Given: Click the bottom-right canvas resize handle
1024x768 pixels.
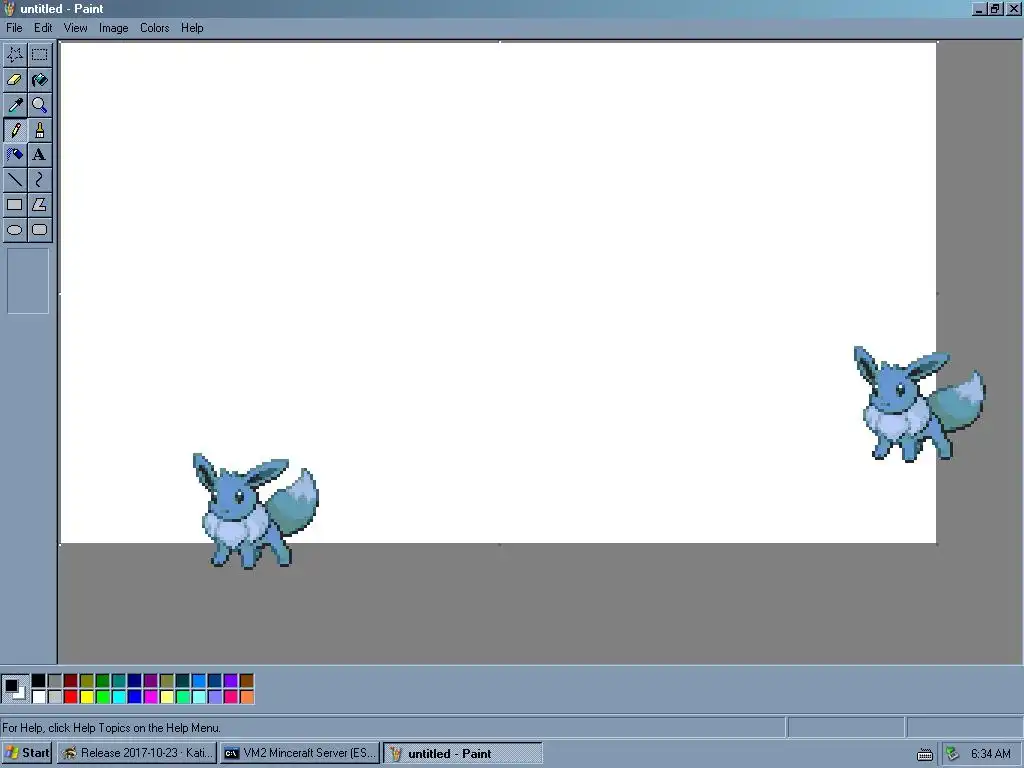Looking at the screenshot, I should pyautogui.click(x=937, y=544).
